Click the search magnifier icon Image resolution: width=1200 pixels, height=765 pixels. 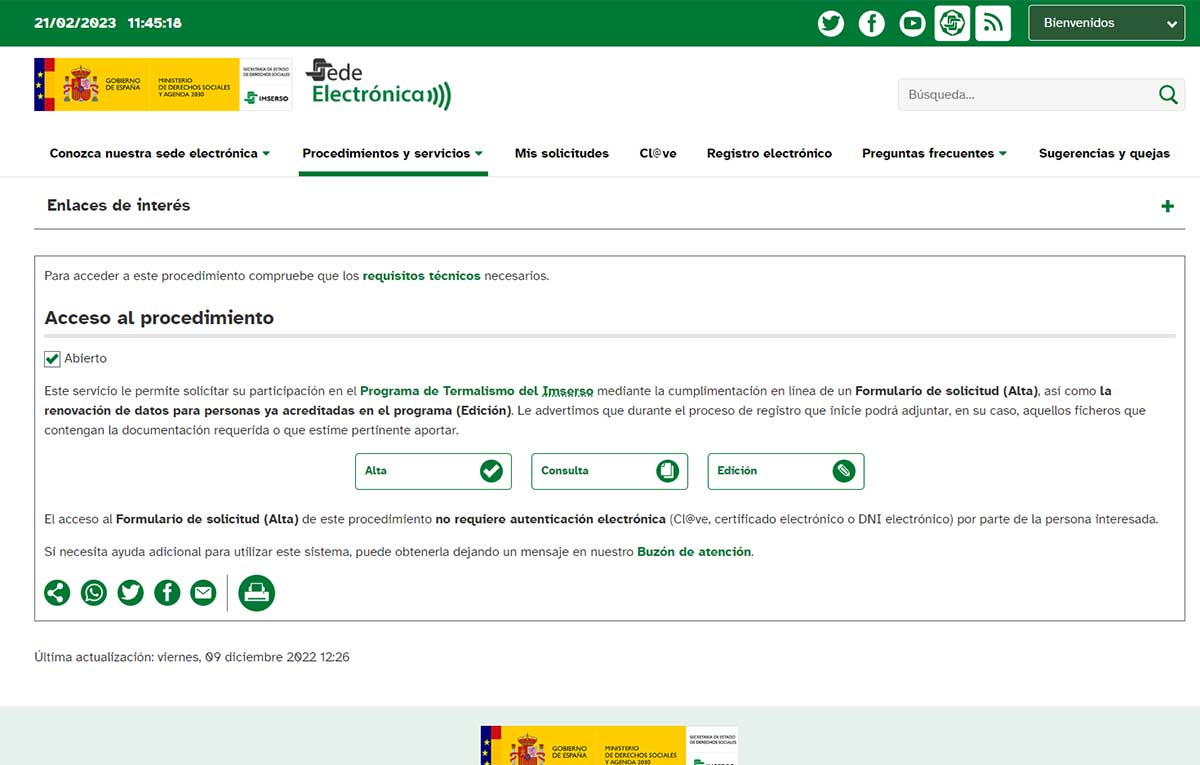(1167, 95)
